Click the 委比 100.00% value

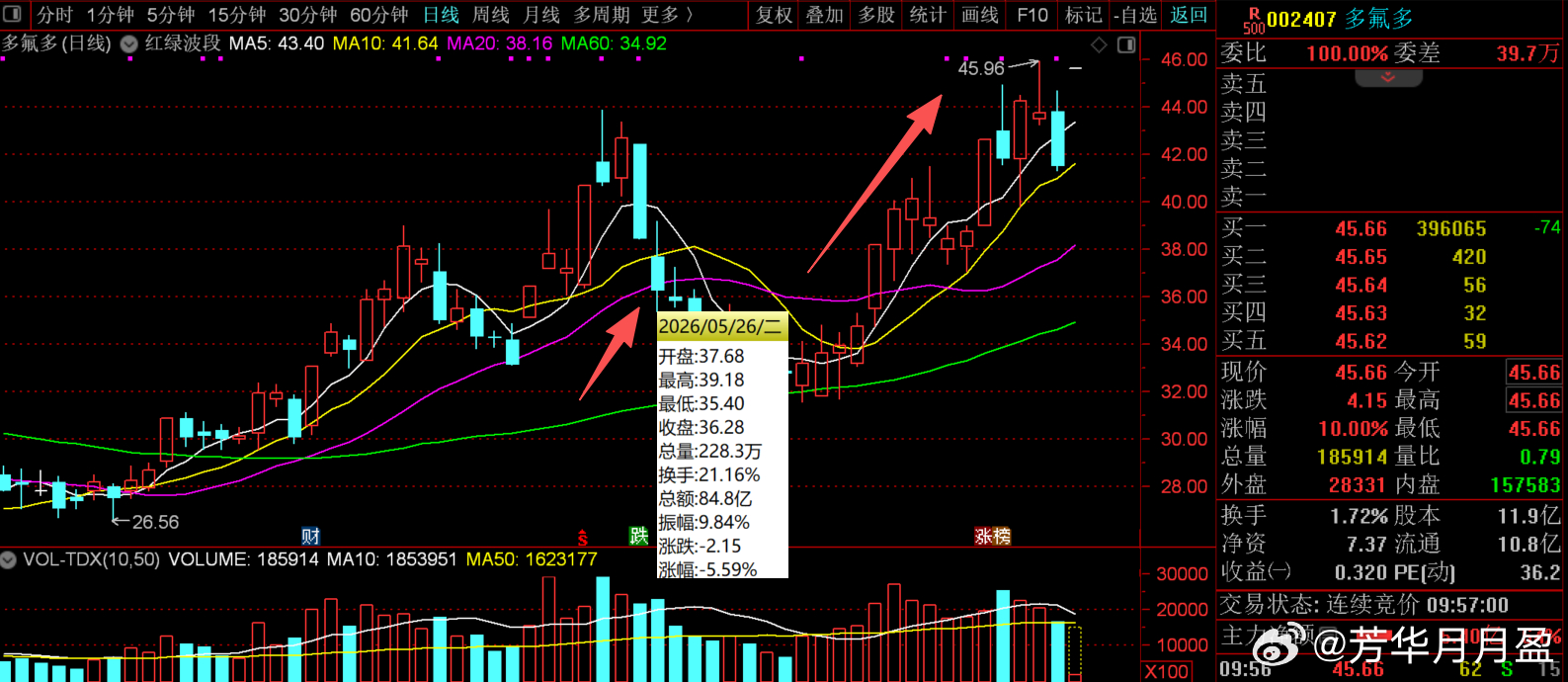tap(1347, 53)
